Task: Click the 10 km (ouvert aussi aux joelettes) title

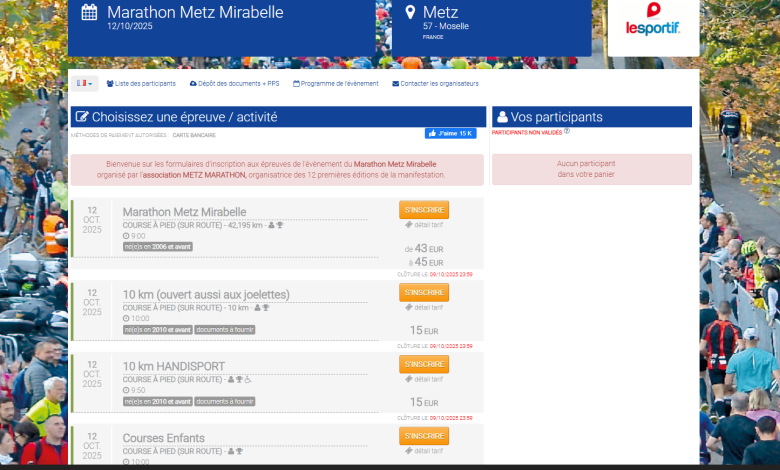Action: click(206, 294)
